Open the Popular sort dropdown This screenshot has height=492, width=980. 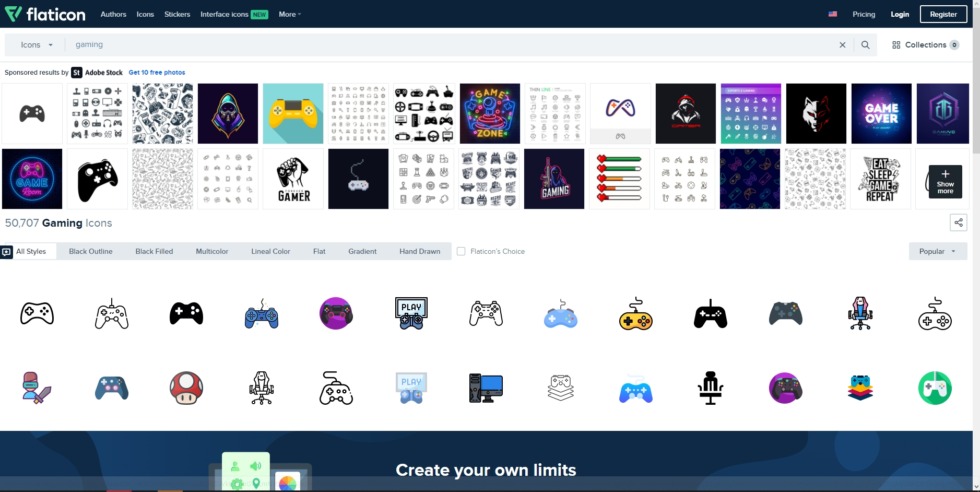click(x=938, y=251)
